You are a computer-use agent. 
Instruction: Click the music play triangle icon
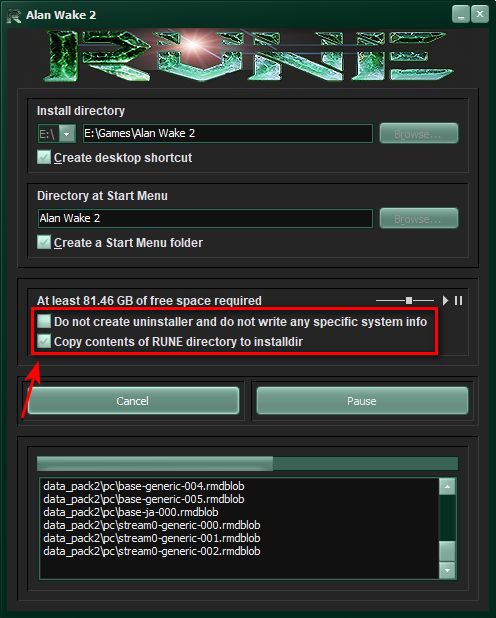tap(445, 301)
